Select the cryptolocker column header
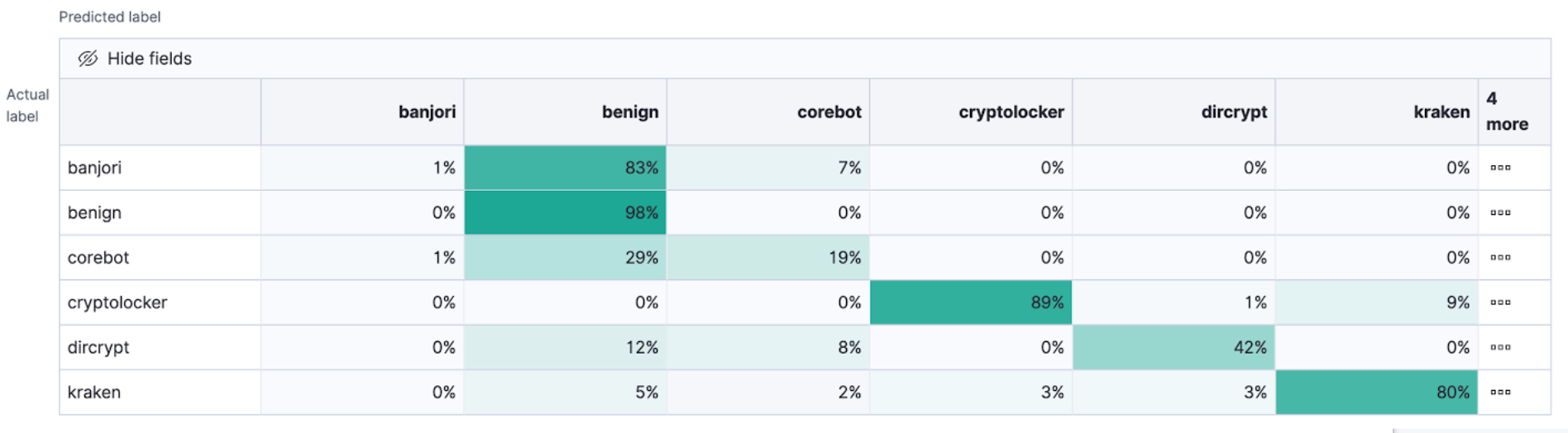This screenshot has width=1568, height=433. tap(1011, 112)
